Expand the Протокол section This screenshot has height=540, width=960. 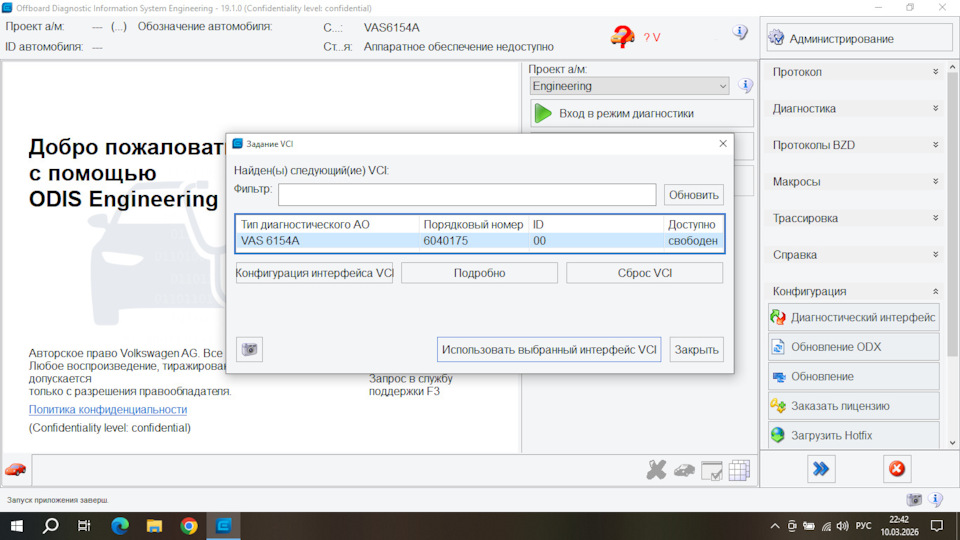tap(855, 72)
